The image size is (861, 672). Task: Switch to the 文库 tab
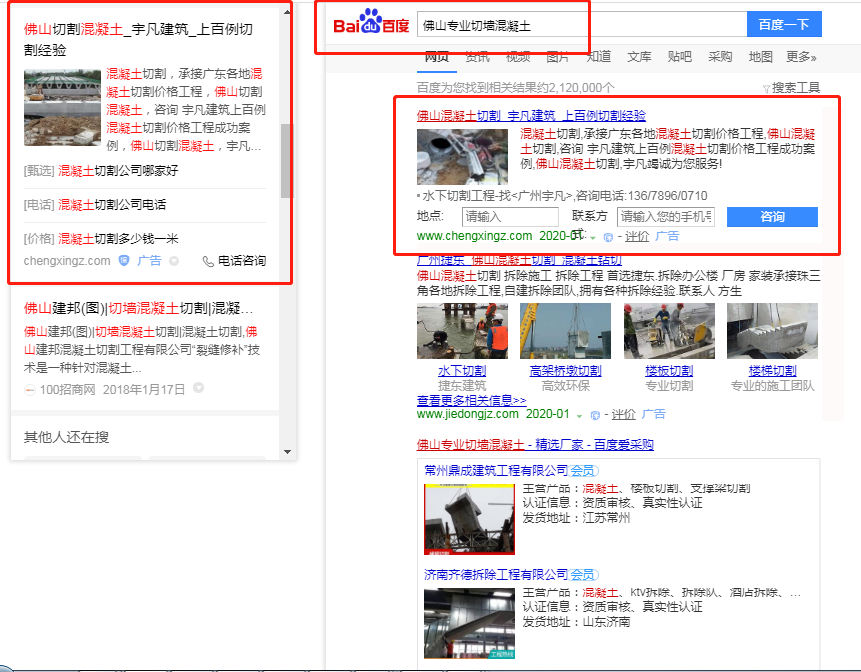(x=639, y=57)
